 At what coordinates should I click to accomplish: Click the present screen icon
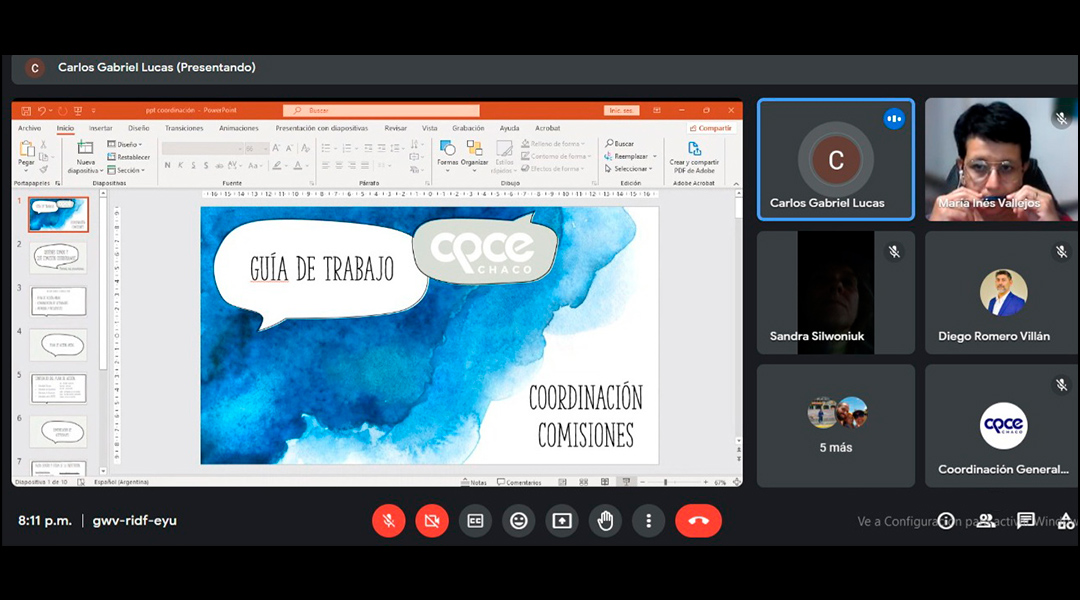tap(562, 521)
